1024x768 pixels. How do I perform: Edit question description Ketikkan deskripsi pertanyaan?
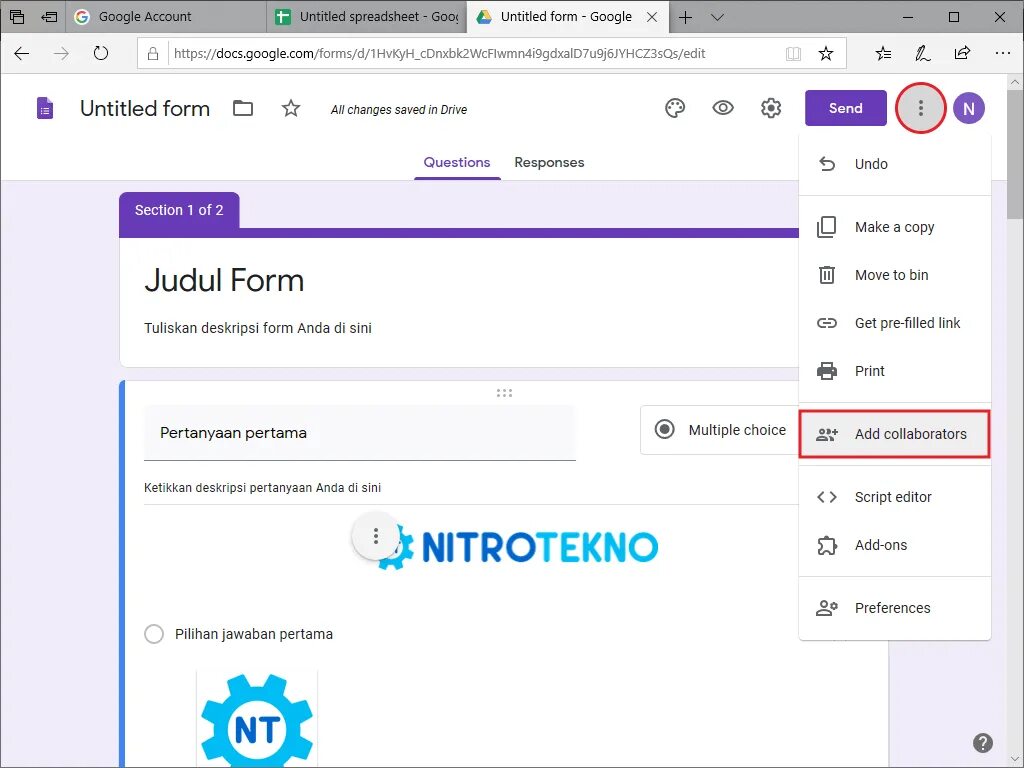click(263, 488)
